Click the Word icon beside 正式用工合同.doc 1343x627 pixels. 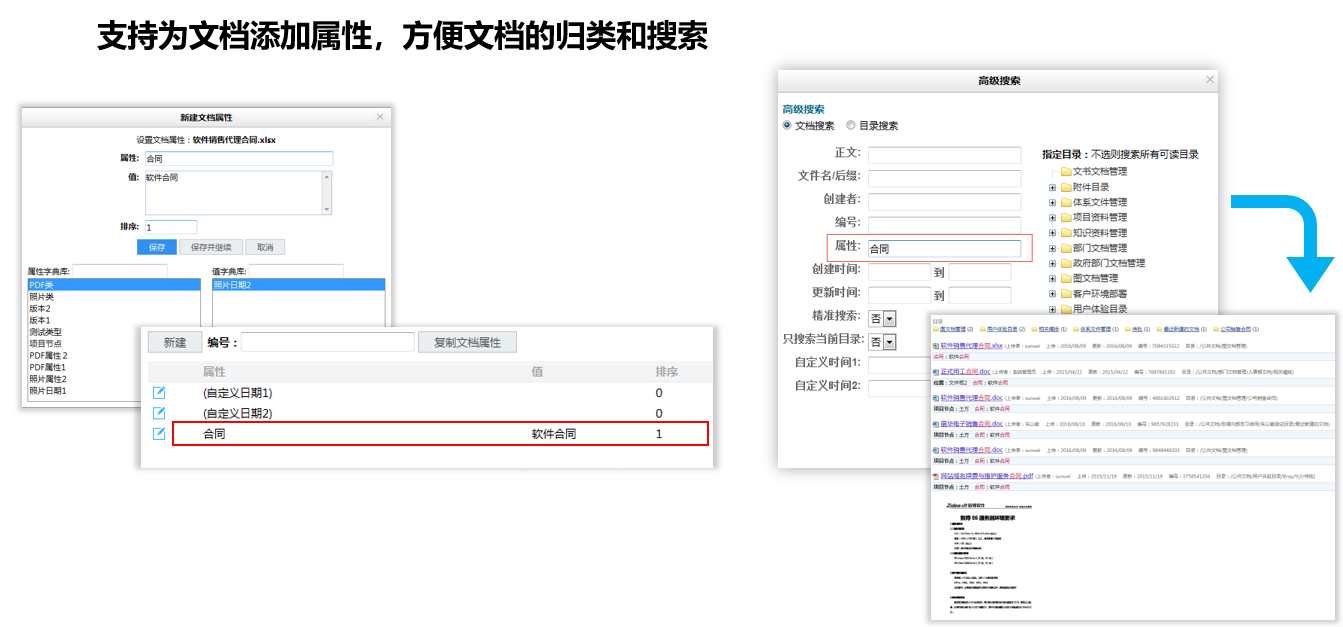(x=936, y=372)
